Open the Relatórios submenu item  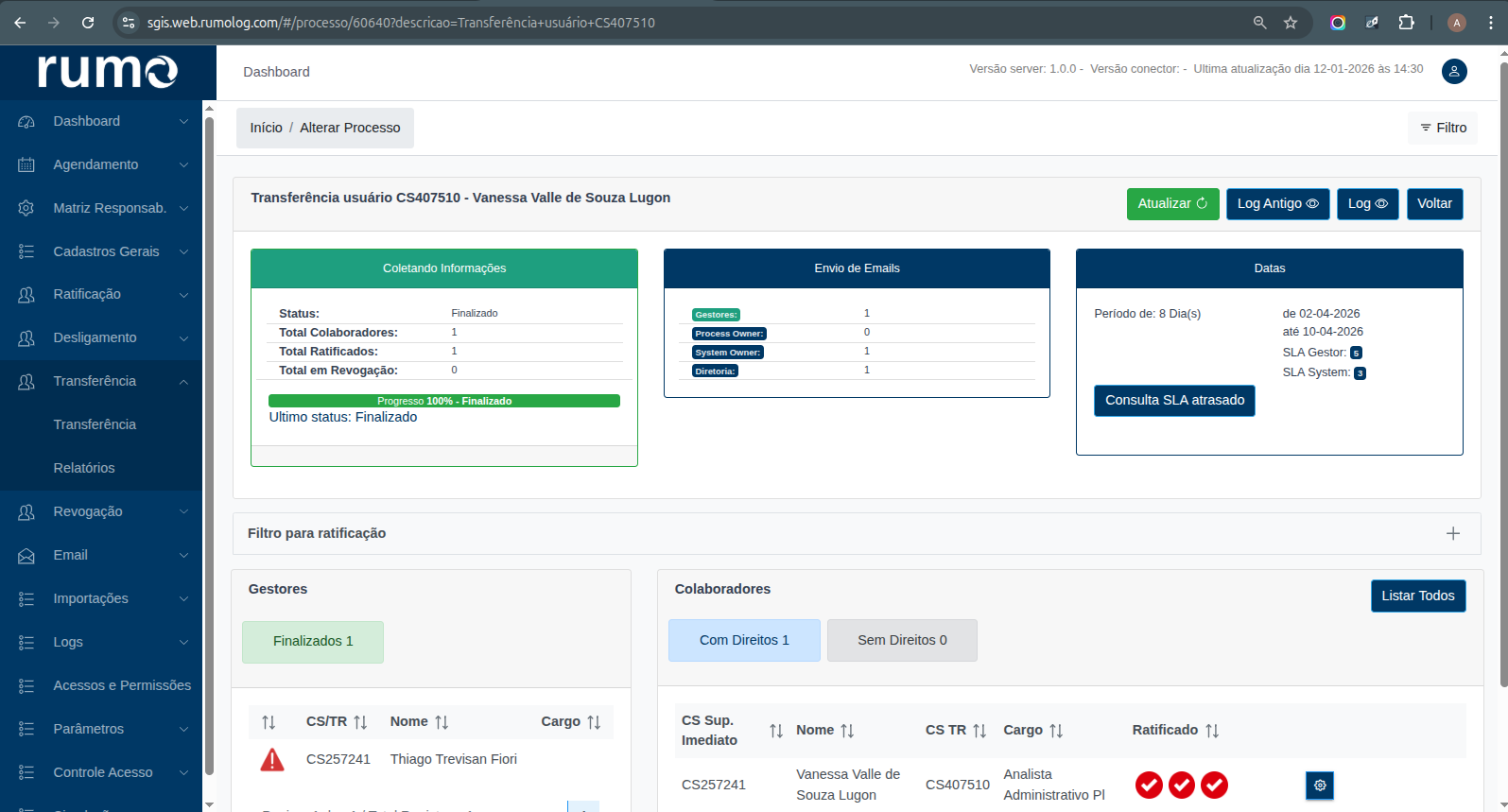pos(84,469)
